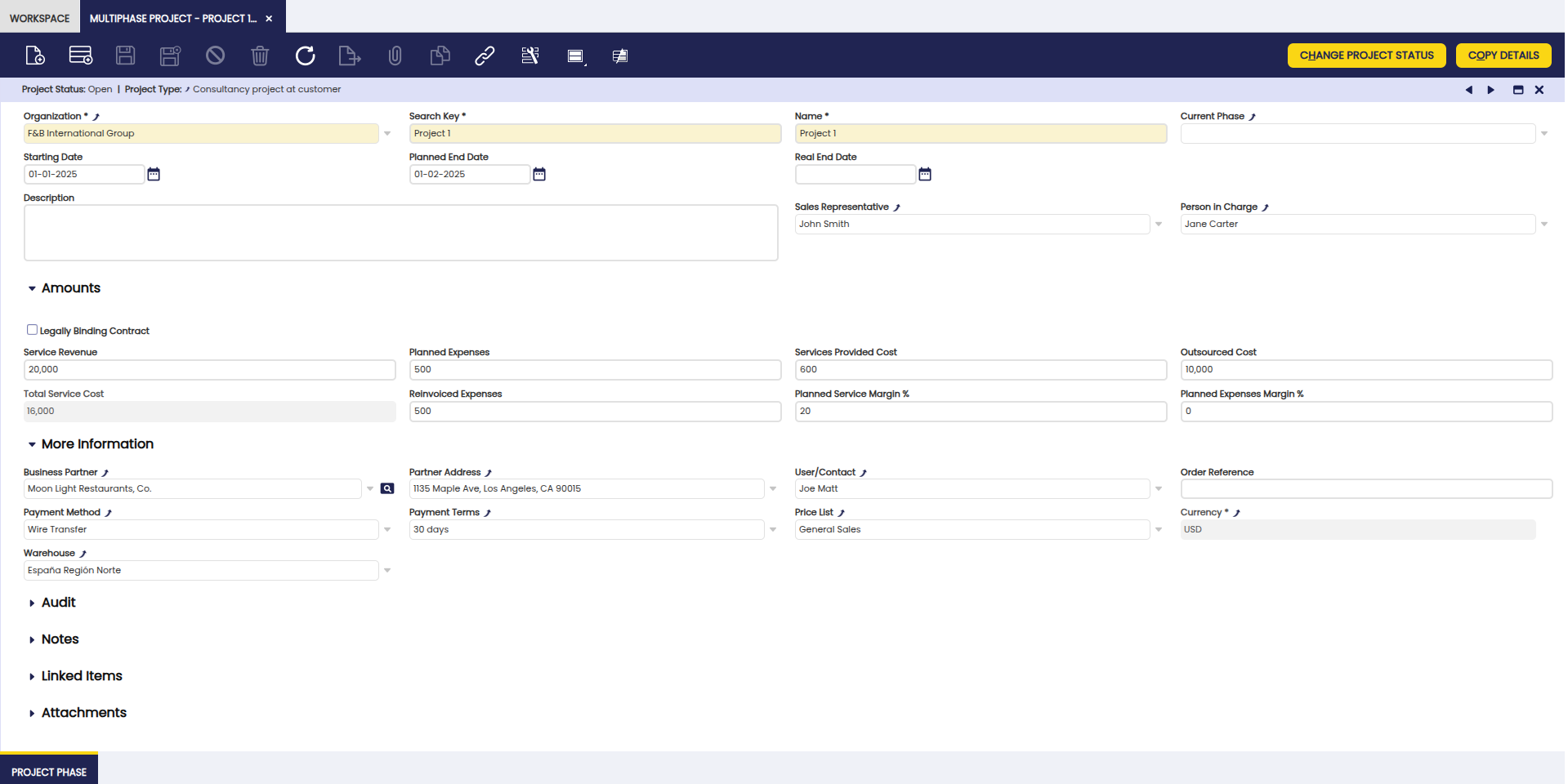Viewport: 1568px width, 784px height.
Task: Click the new row in grid icon
Action: click(81, 56)
